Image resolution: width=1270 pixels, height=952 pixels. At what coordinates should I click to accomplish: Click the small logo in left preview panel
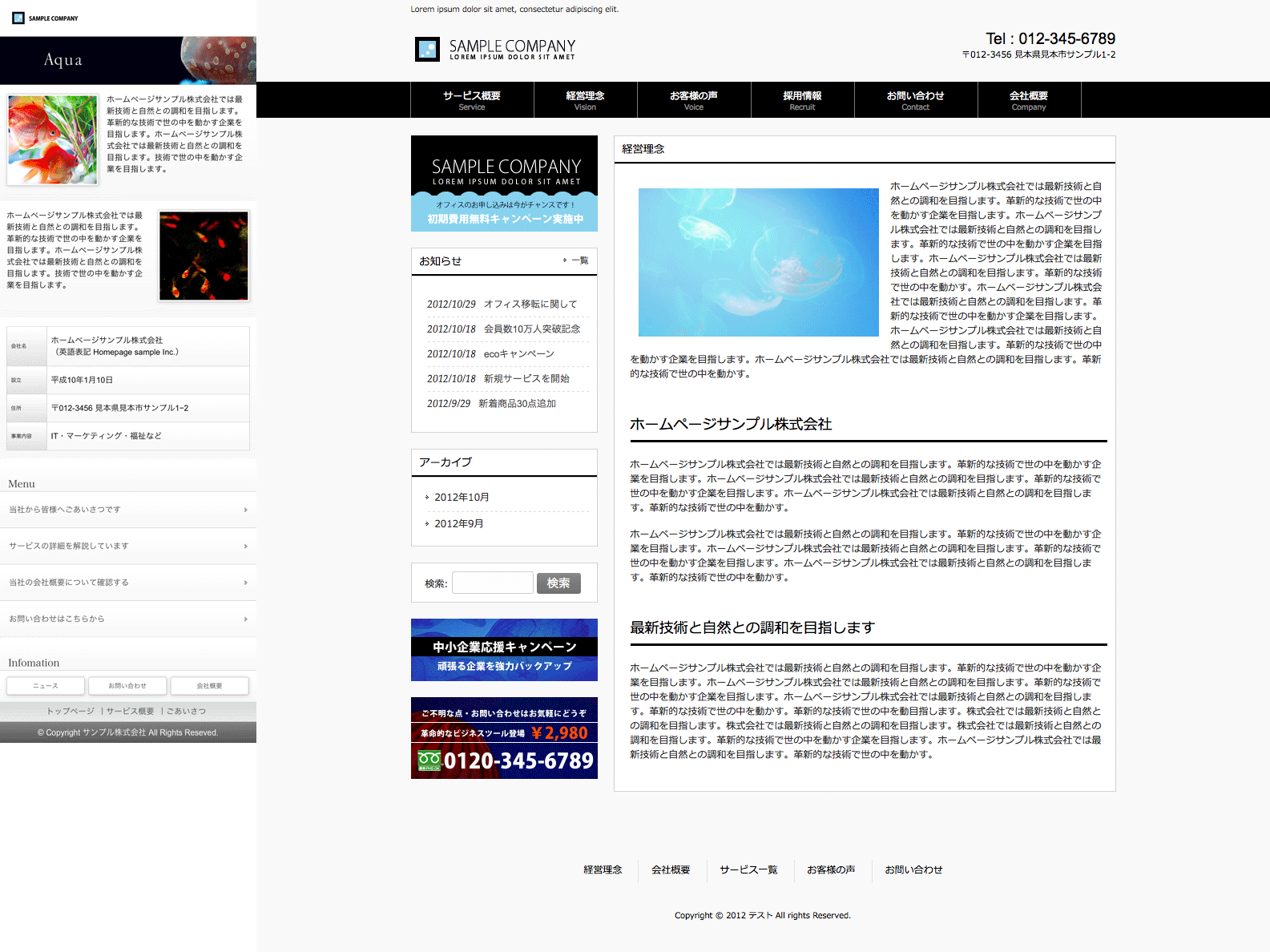point(18,18)
